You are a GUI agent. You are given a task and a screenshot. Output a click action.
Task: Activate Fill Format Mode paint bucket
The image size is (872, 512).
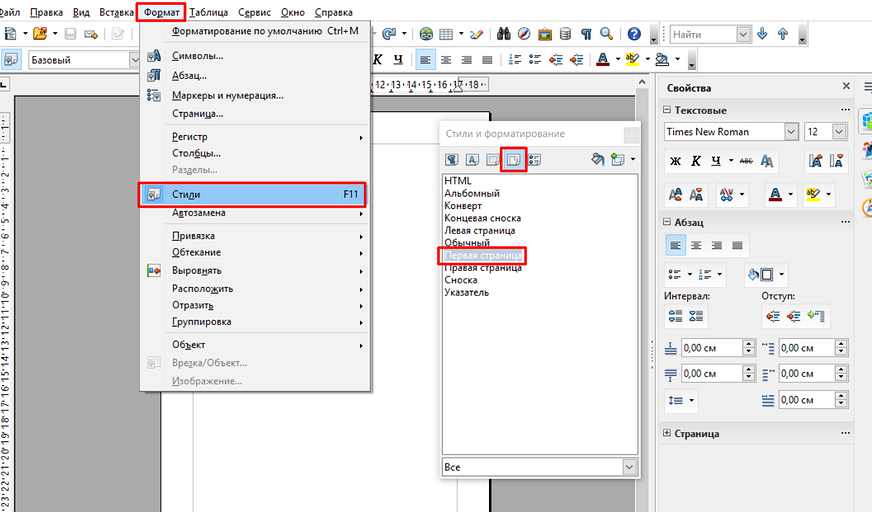598,159
